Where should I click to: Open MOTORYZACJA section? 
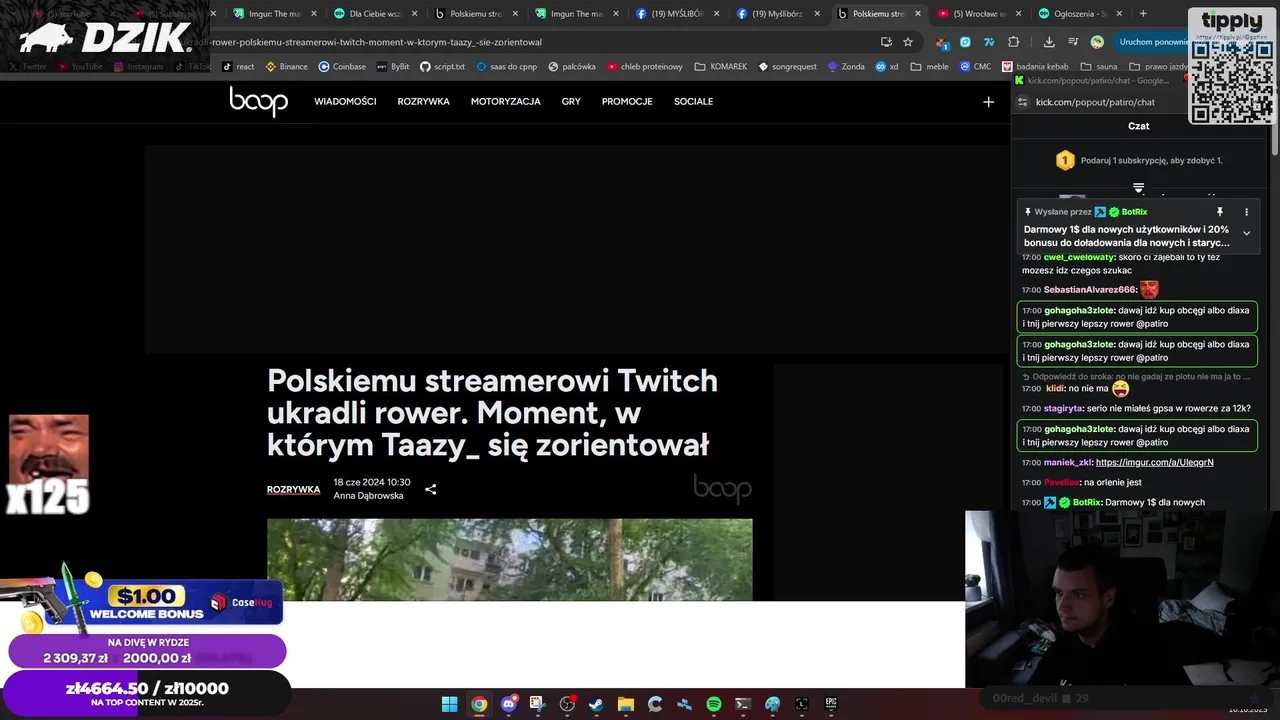[x=506, y=102]
